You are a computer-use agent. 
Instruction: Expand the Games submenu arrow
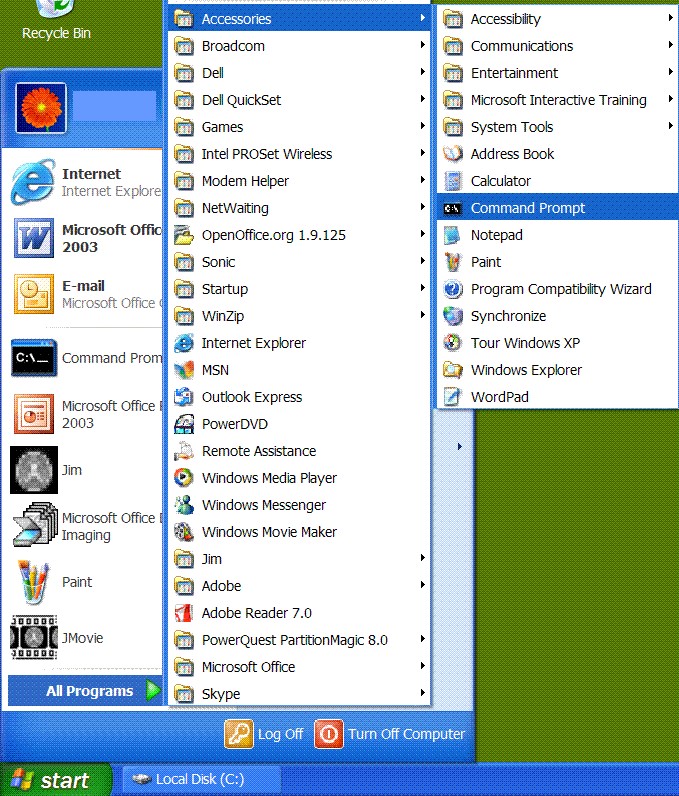422,125
